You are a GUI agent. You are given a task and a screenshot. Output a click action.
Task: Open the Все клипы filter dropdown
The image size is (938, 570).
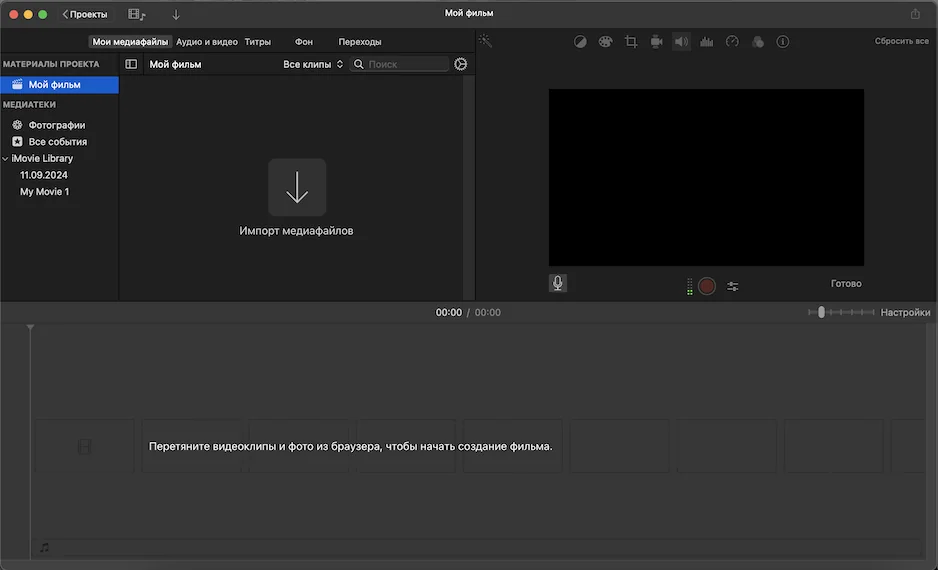pos(313,64)
